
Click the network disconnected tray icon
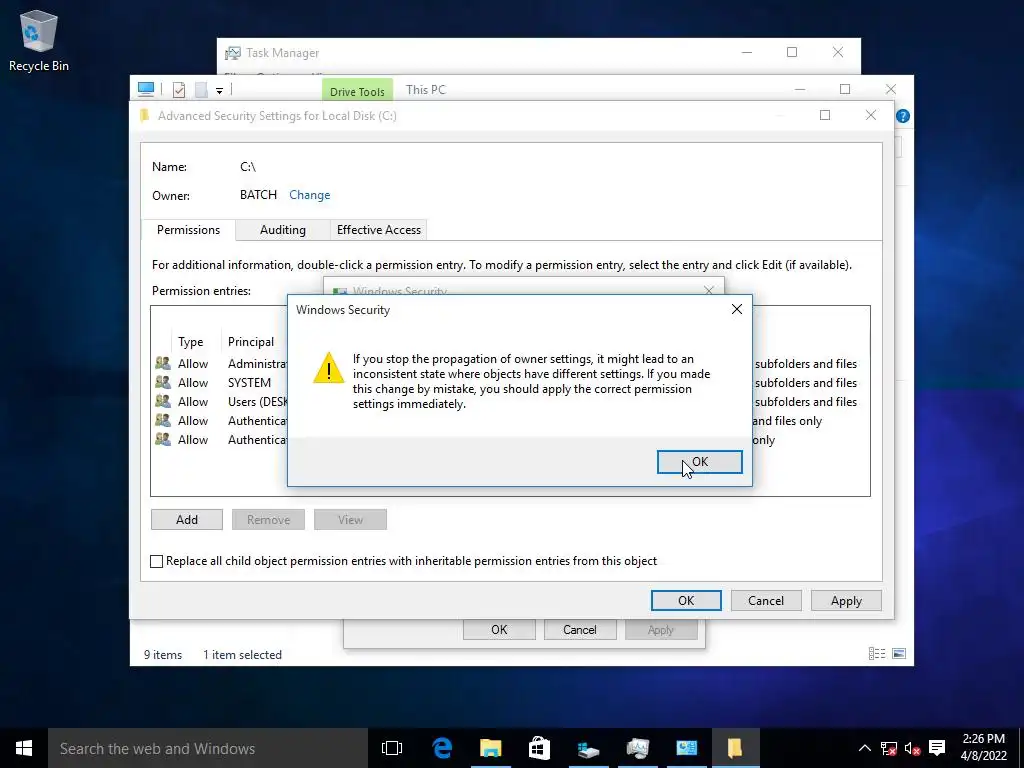click(x=889, y=748)
